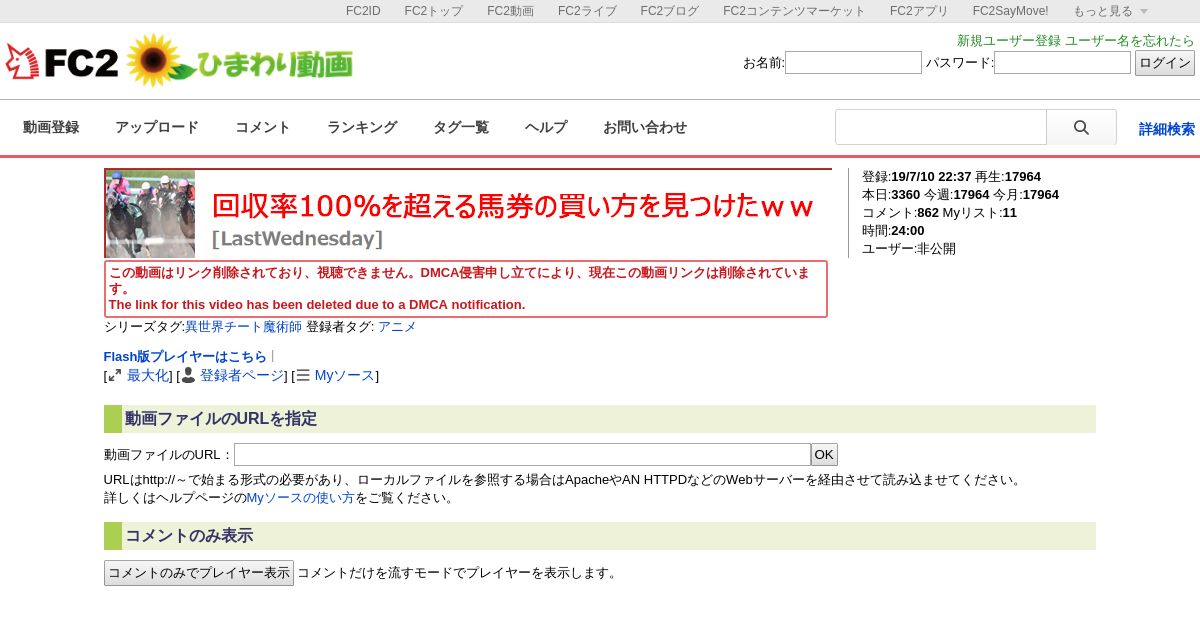Click 時間:24:00 duration text
1200x630 pixels.
click(893, 231)
